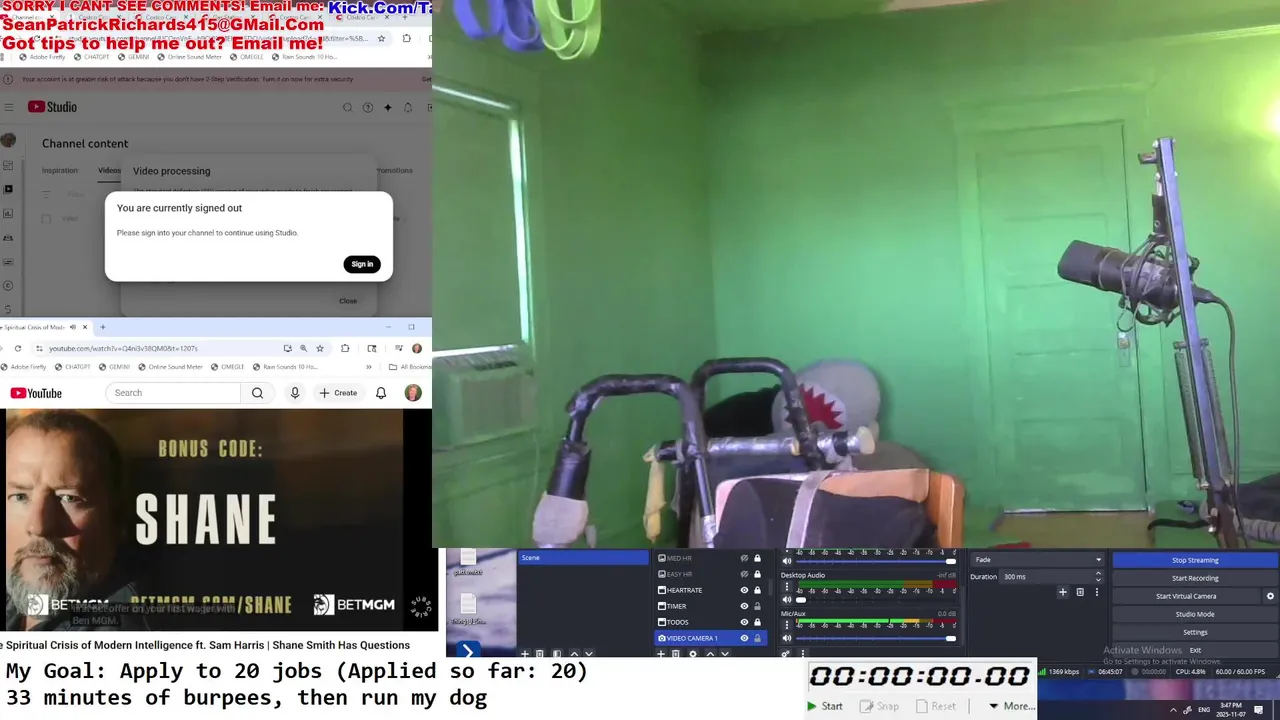Select the Scene item in OBS Scenes

coord(583,558)
